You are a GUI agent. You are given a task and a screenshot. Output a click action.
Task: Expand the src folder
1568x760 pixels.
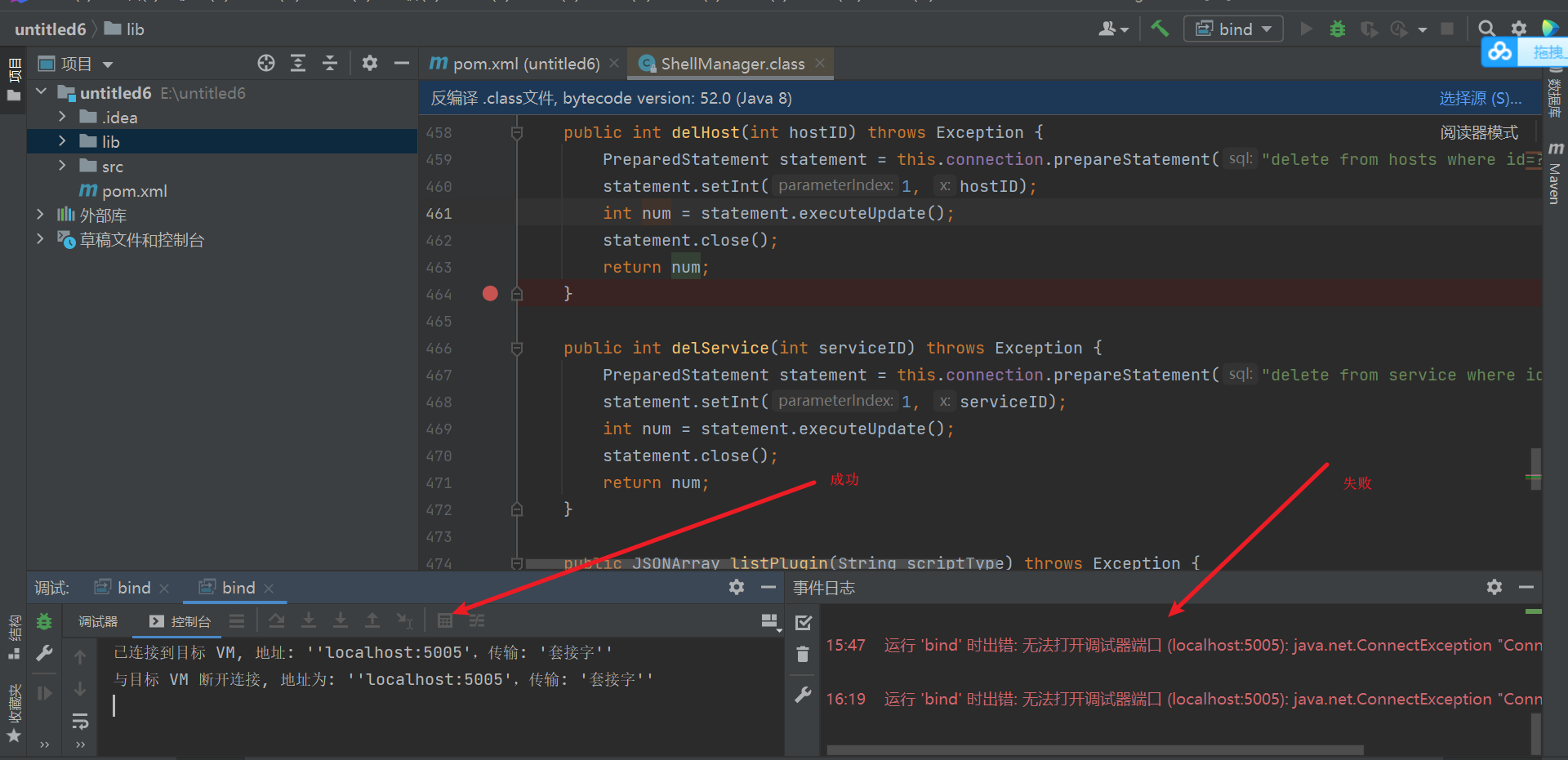62,166
